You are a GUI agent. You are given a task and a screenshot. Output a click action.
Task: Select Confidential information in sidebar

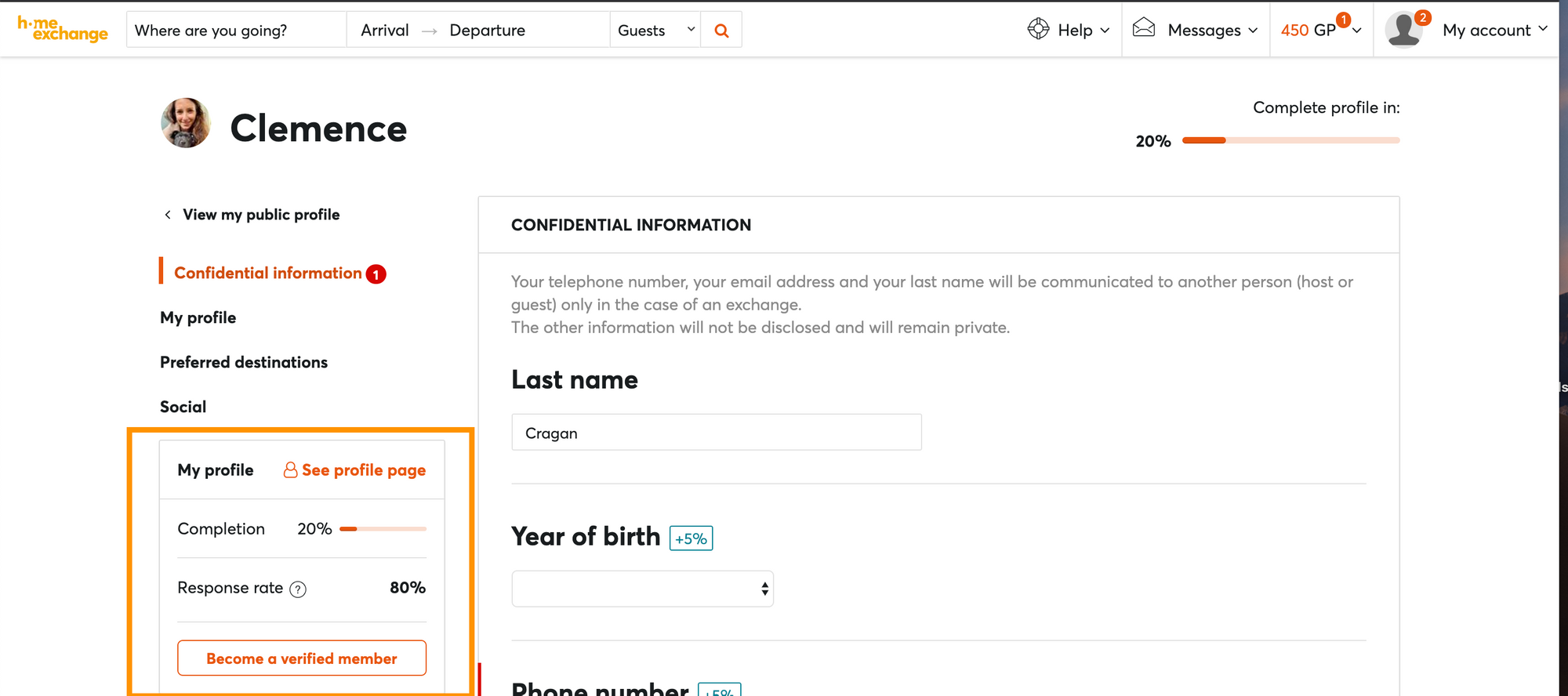point(267,273)
